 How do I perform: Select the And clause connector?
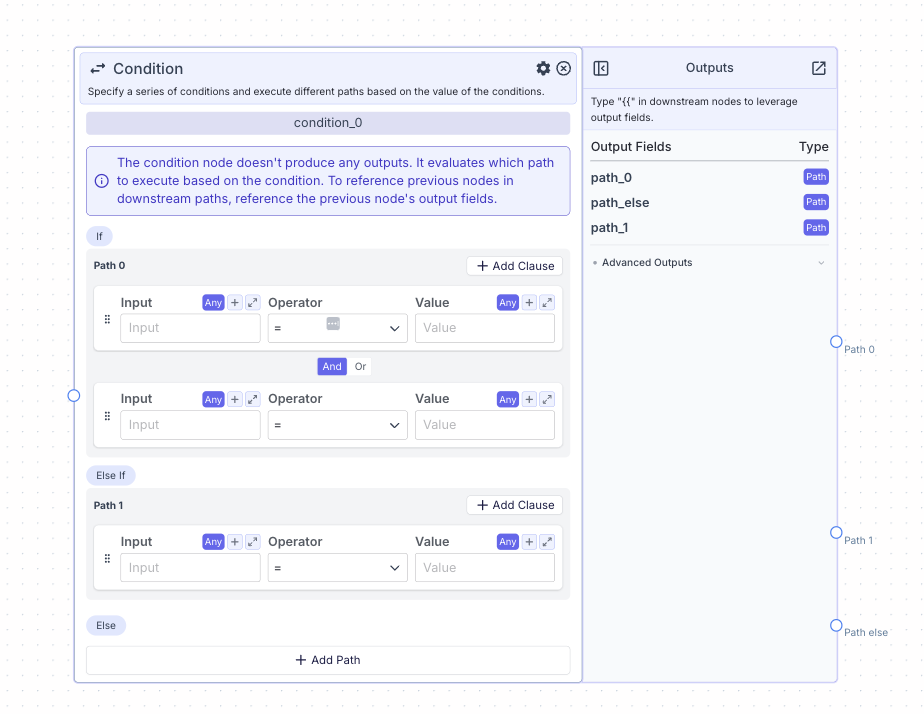pyautogui.click(x=332, y=367)
